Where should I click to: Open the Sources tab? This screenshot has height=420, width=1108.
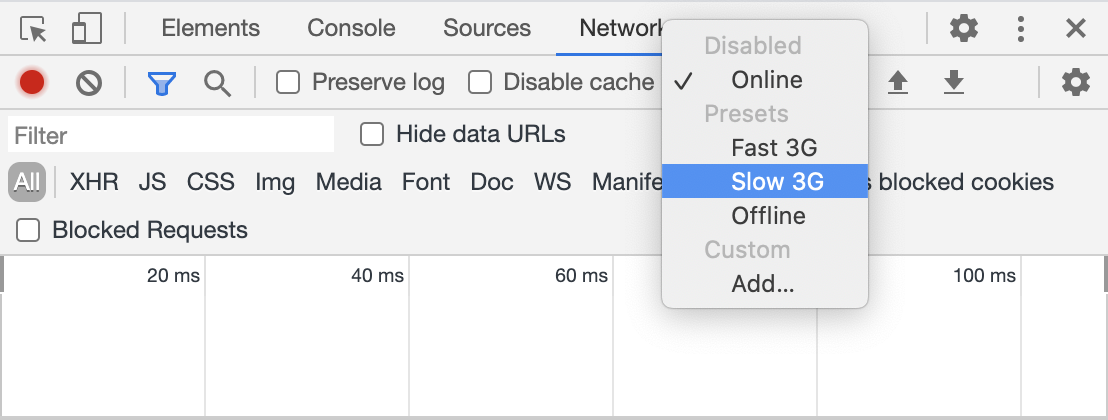pos(487,28)
